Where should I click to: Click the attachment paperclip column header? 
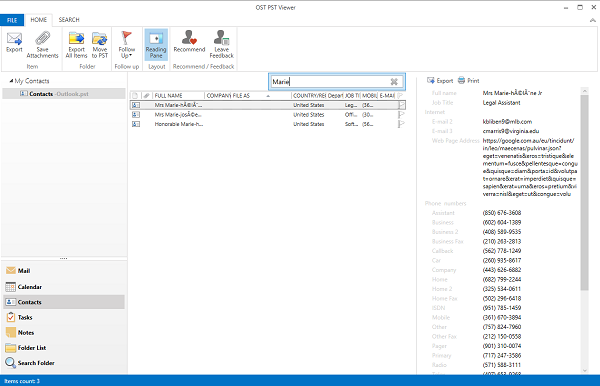(147, 96)
